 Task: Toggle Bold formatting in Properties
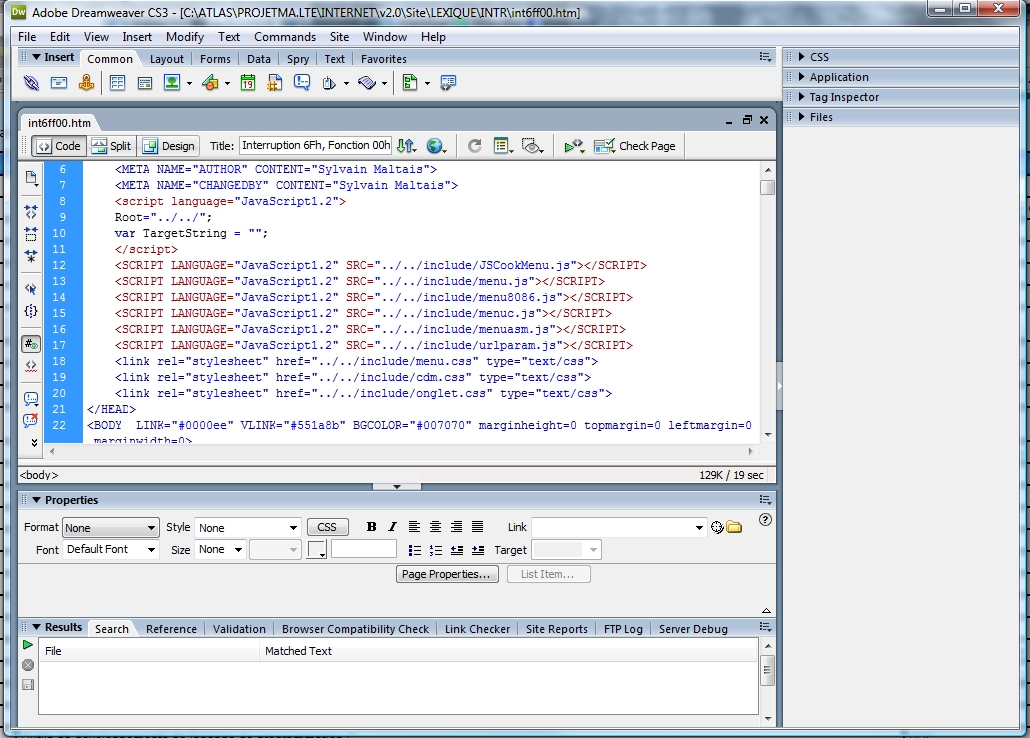372,527
